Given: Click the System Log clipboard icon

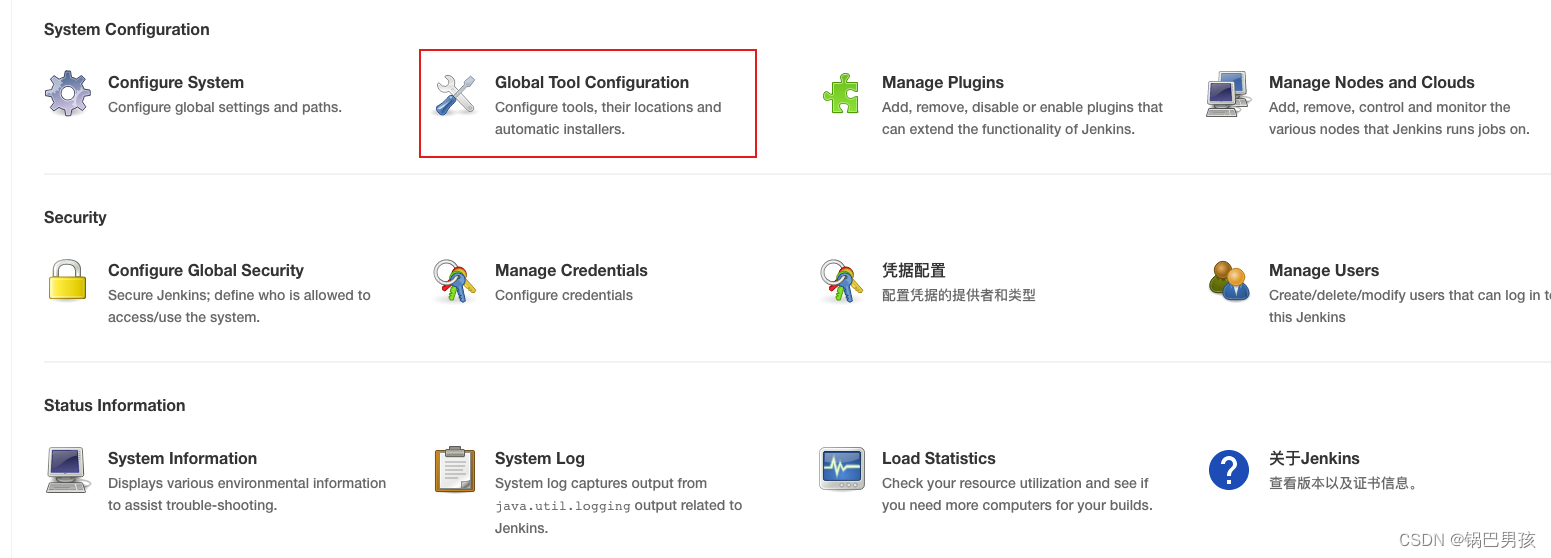Looking at the screenshot, I should click(455, 469).
